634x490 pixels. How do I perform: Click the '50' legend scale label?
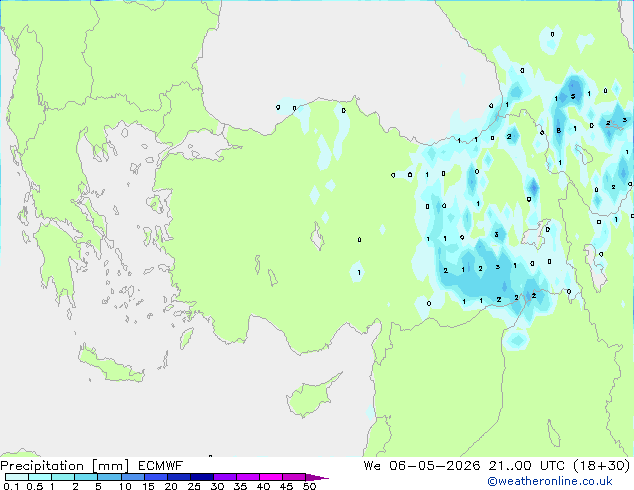pyautogui.click(x=310, y=486)
